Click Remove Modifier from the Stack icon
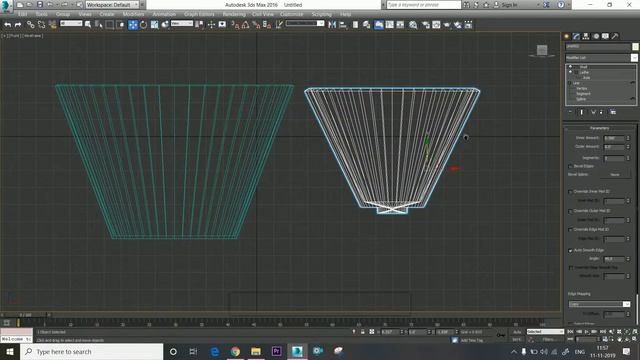The width and height of the screenshot is (640, 360). point(602,112)
